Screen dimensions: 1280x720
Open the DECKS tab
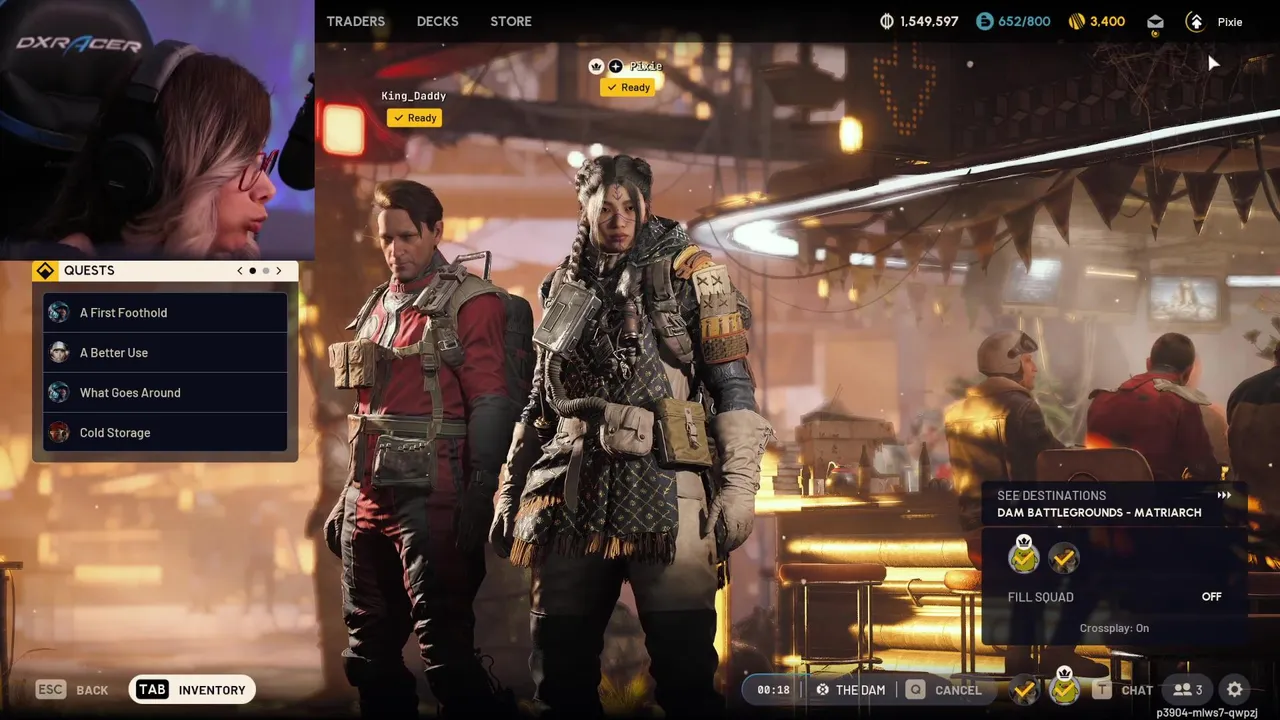pyautogui.click(x=437, y=21)
